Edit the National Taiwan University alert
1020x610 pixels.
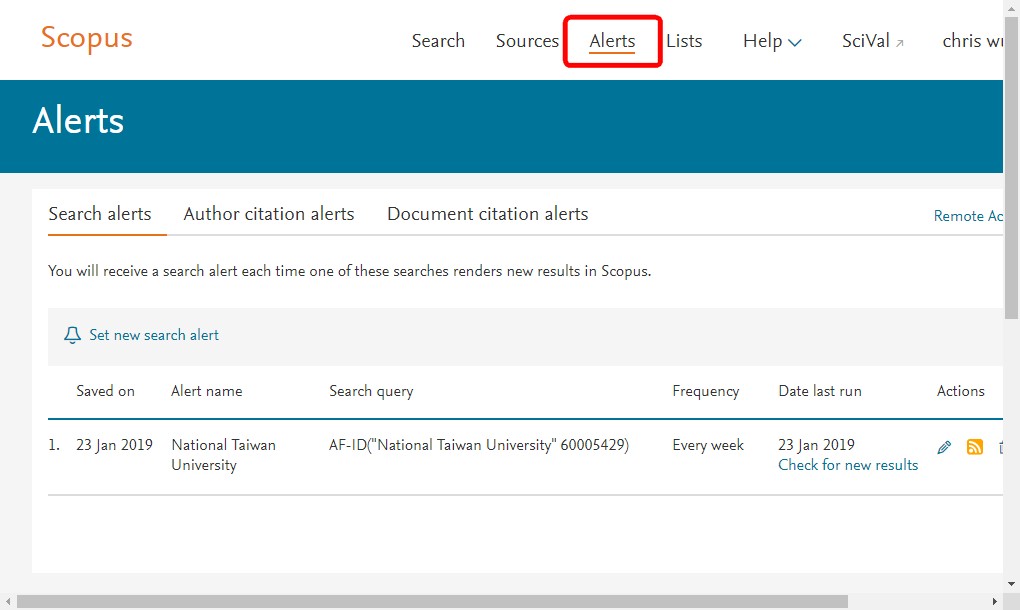point(944,447)
